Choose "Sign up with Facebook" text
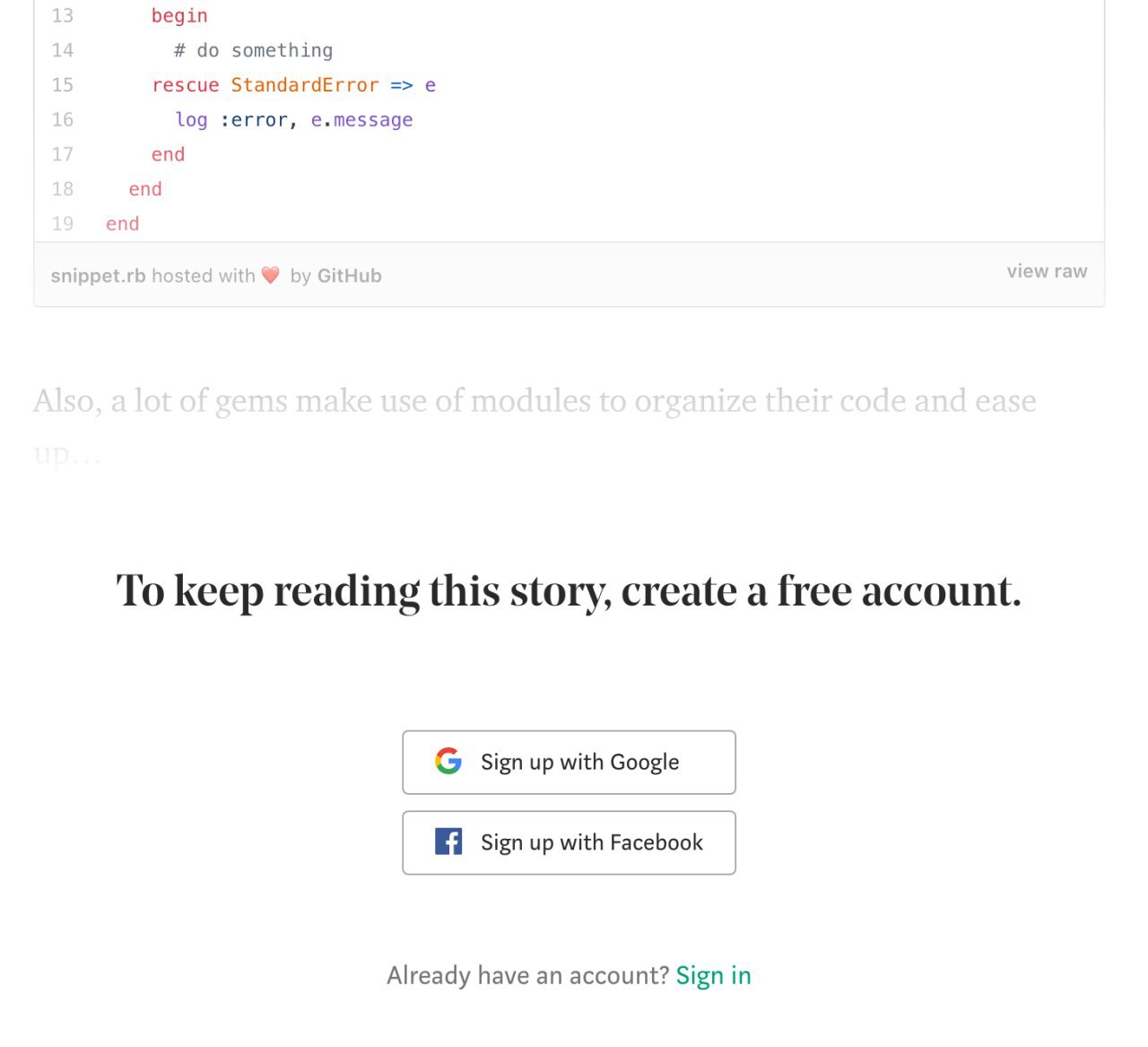The height and width of the screenshot is (1047, 1148). pos(592,843)
